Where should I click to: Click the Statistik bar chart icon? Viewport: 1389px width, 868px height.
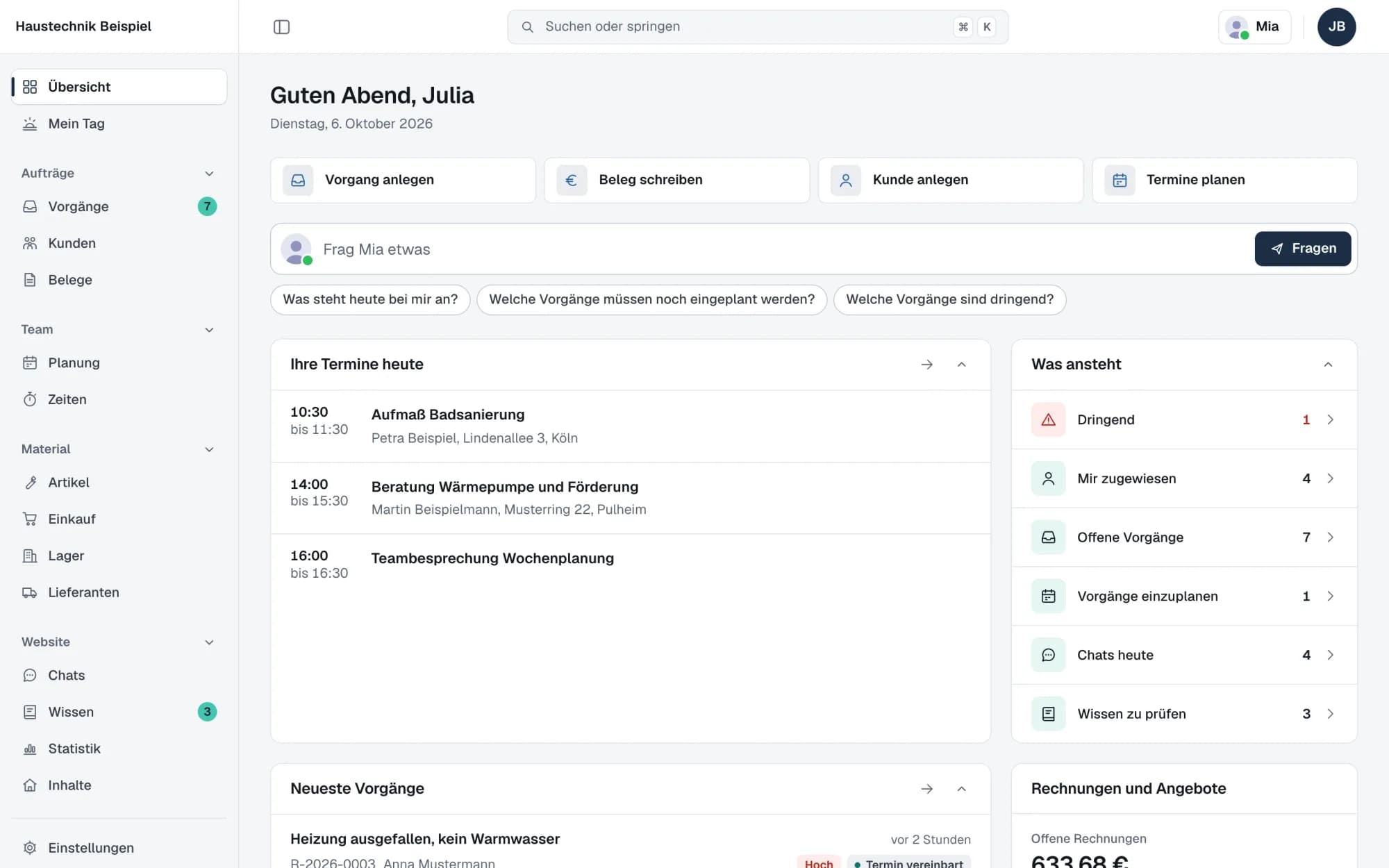click(x=30, y=749)
